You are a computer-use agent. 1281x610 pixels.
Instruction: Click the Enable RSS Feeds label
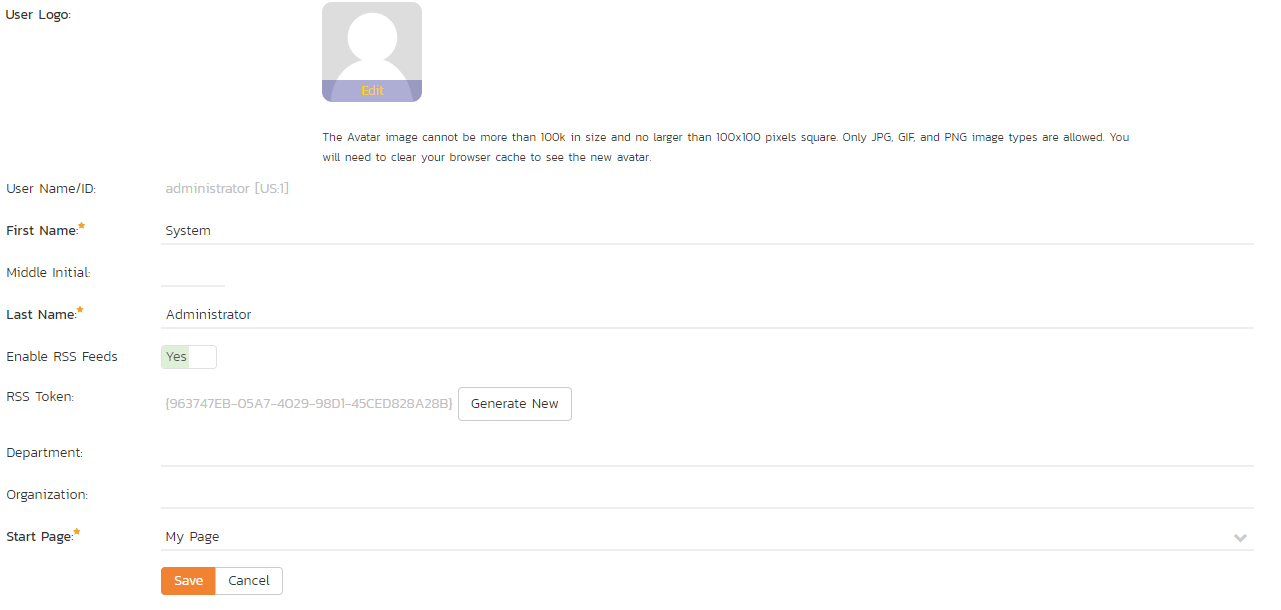62,357
